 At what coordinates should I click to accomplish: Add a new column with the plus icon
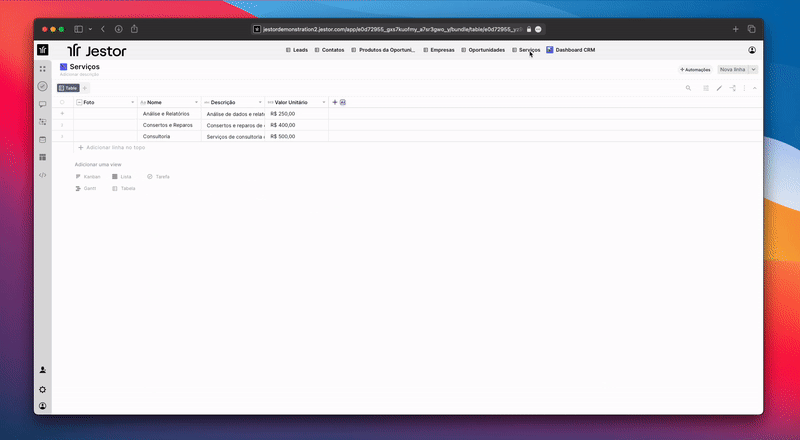click(335, 102)
